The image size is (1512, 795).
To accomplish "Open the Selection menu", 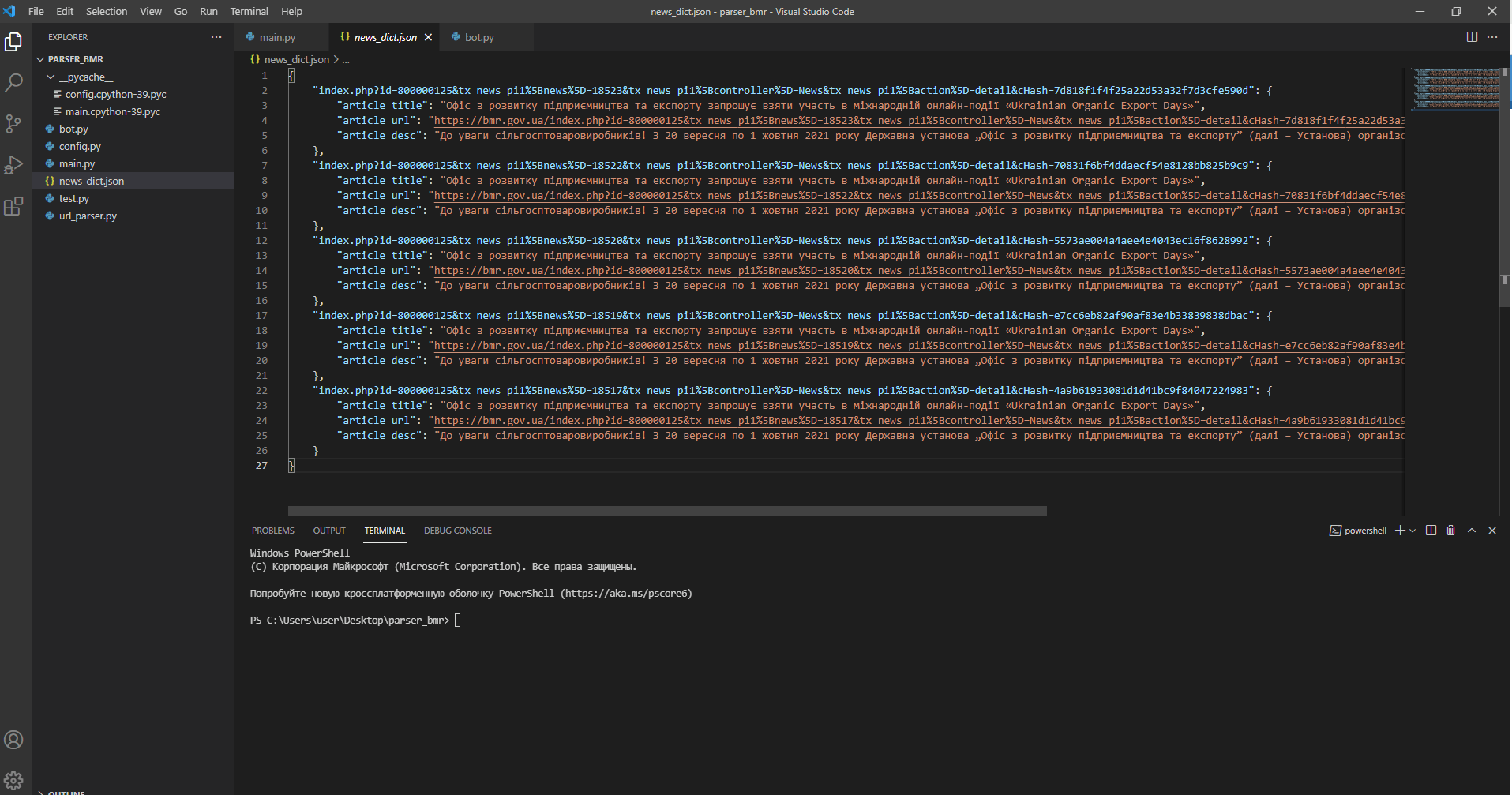I will click(107, 11).
